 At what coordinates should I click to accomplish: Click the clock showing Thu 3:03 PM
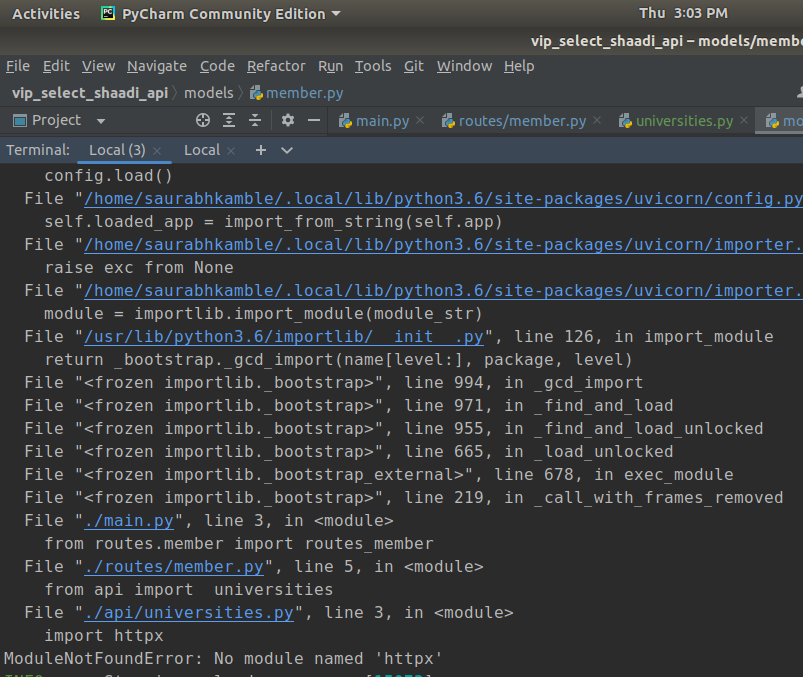pyautogui.click(x=683, y=13)
